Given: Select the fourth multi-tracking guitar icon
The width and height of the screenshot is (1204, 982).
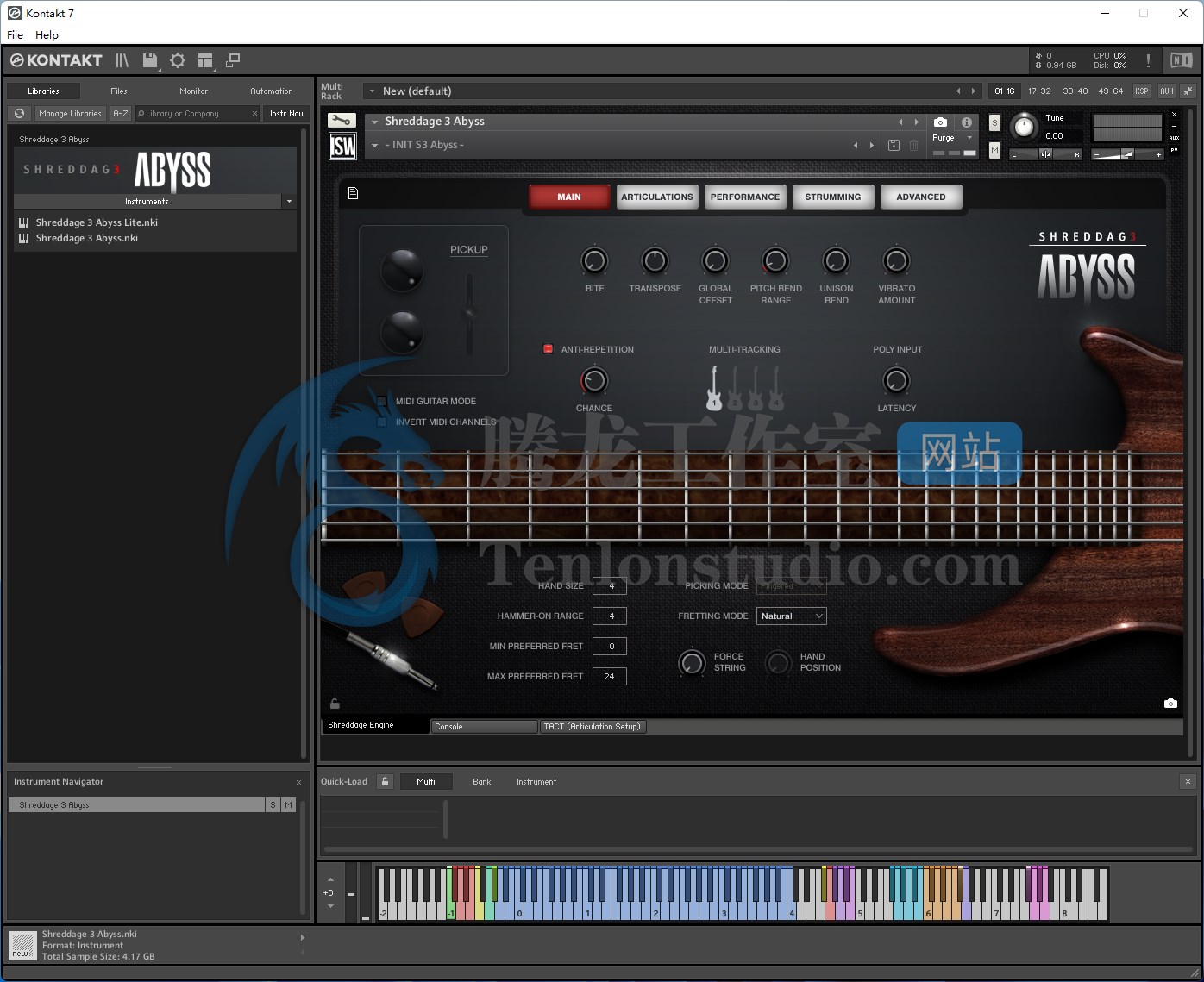Looking at the screenshot, I should click(x=776, y=388).
